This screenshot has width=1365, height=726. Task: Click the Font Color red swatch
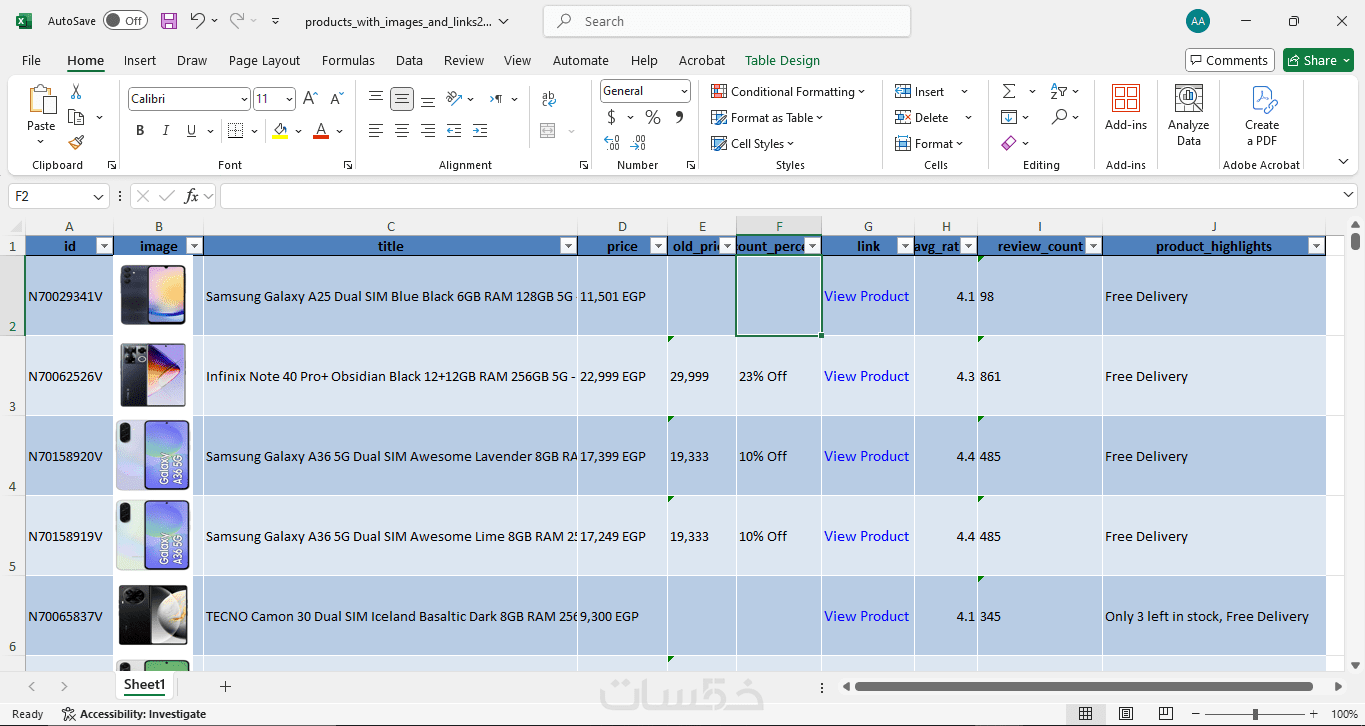point(321,131)
